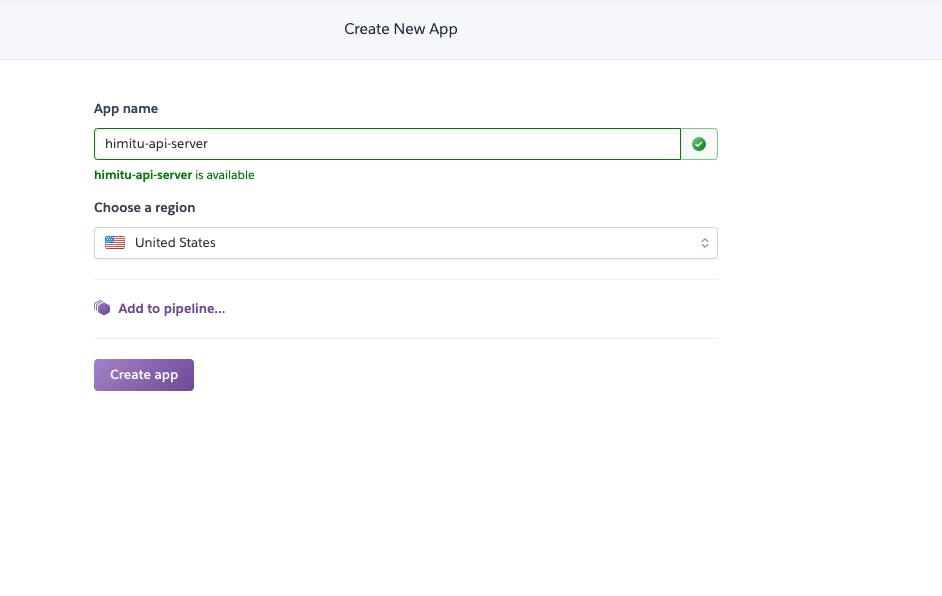This screenshot has height=596, width=942.
Task: Click the Choose a region label
Action: coord(145,207)
